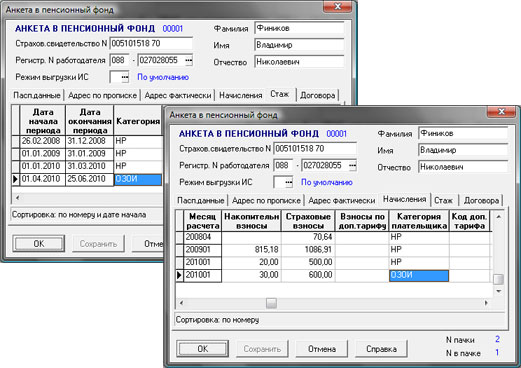521x368 pixels.
Task: Select the row marker for 01.04.2010
Action: (x=15, y=179)
